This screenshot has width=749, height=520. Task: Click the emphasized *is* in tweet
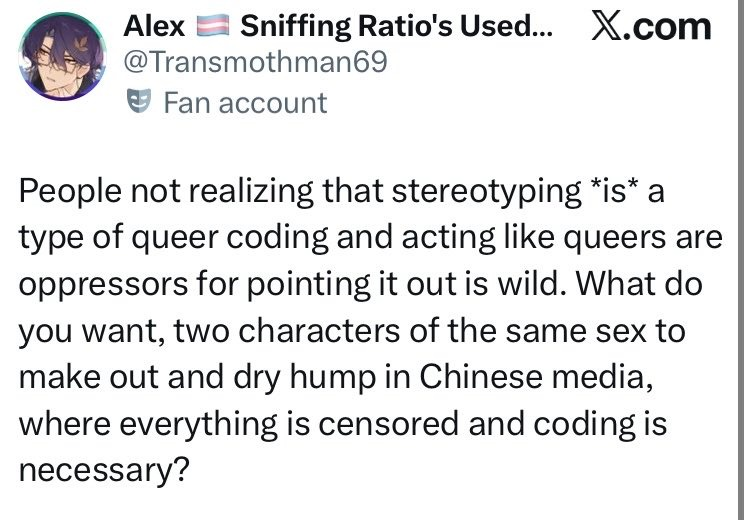coord(614,191)
